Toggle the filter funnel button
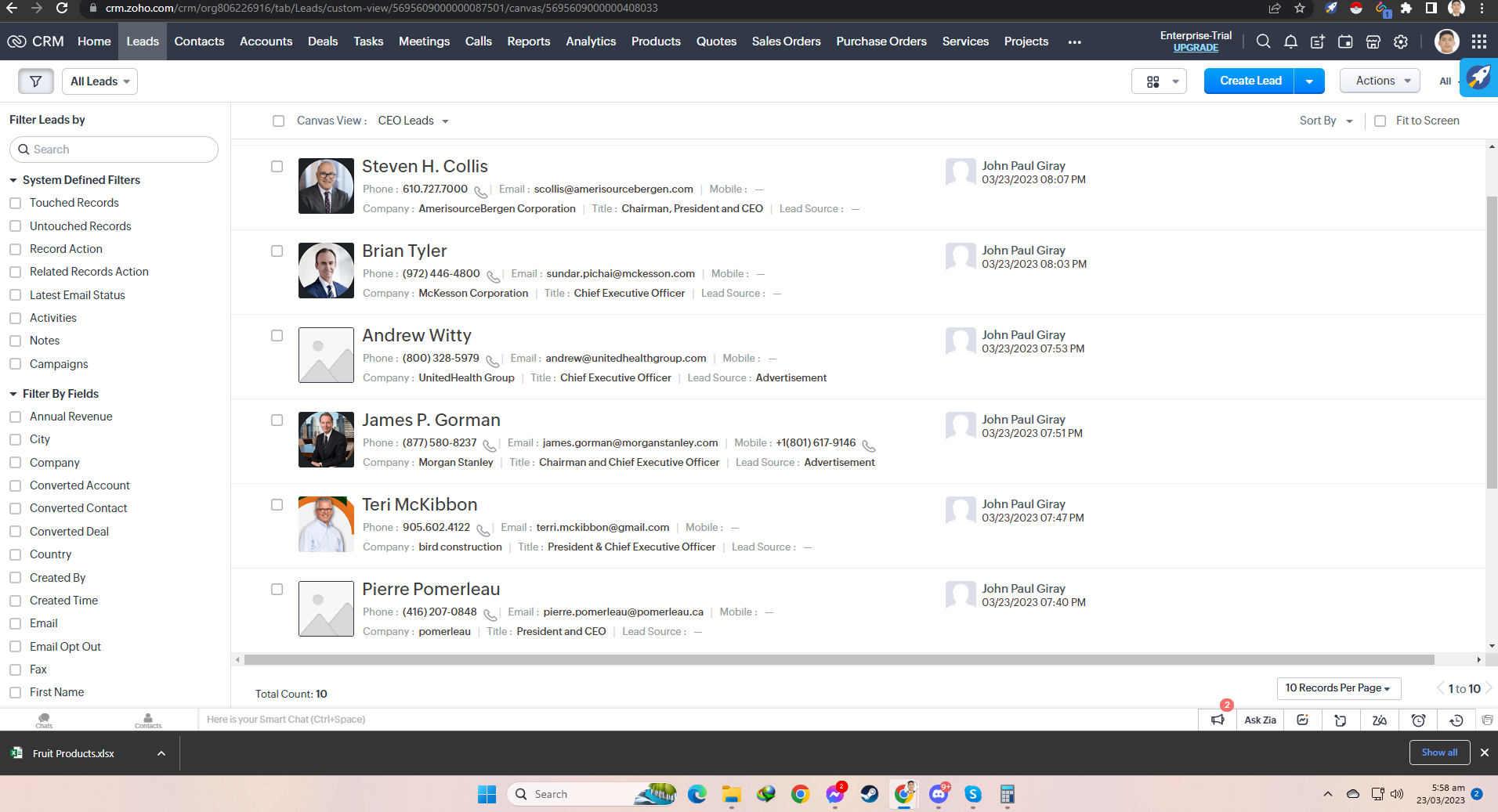 36,81
